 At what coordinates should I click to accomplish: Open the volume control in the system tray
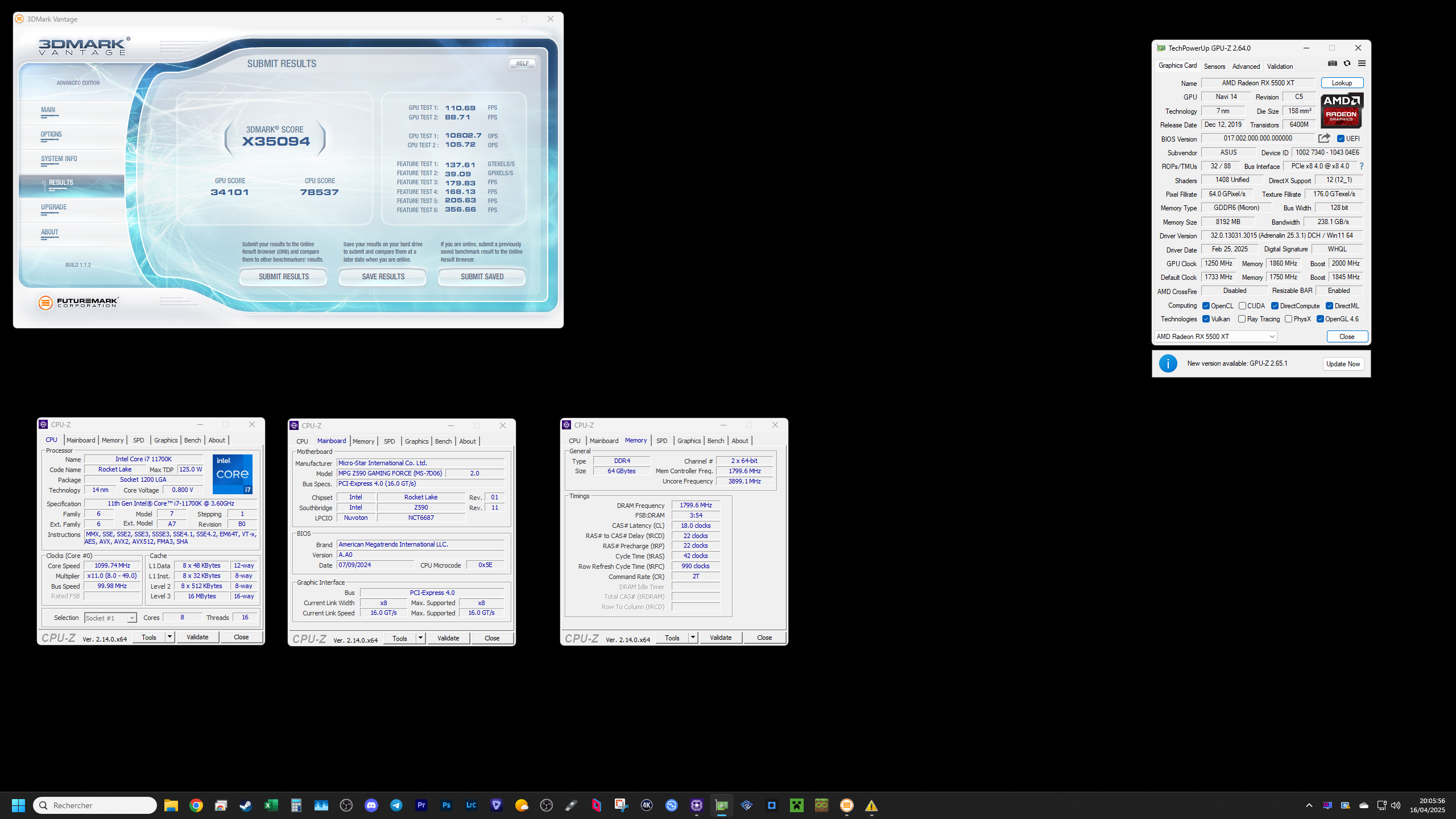(x=1396, y=805)
